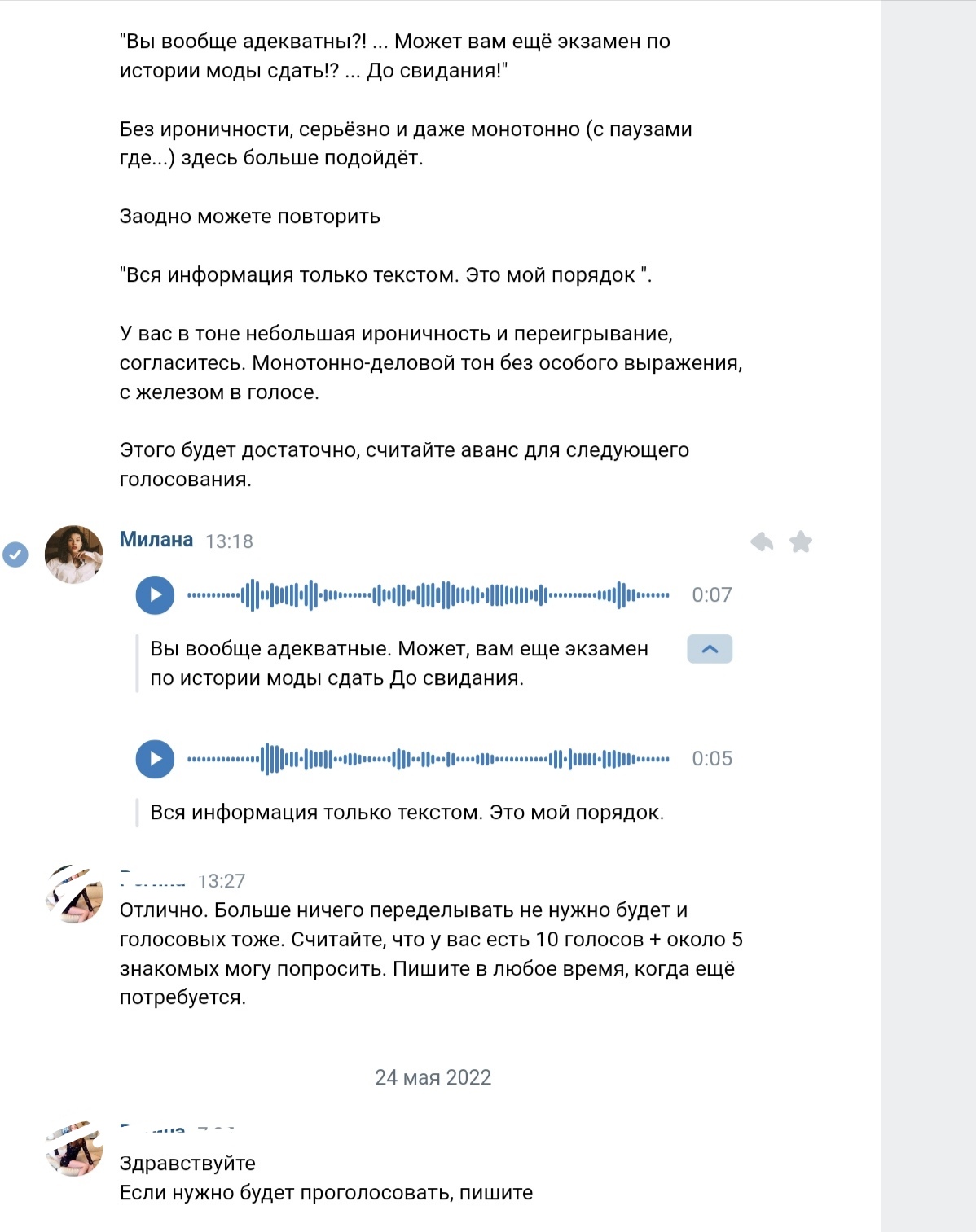Select the message starting with Отлично
976x1232 pixels.
click(431, 954)
